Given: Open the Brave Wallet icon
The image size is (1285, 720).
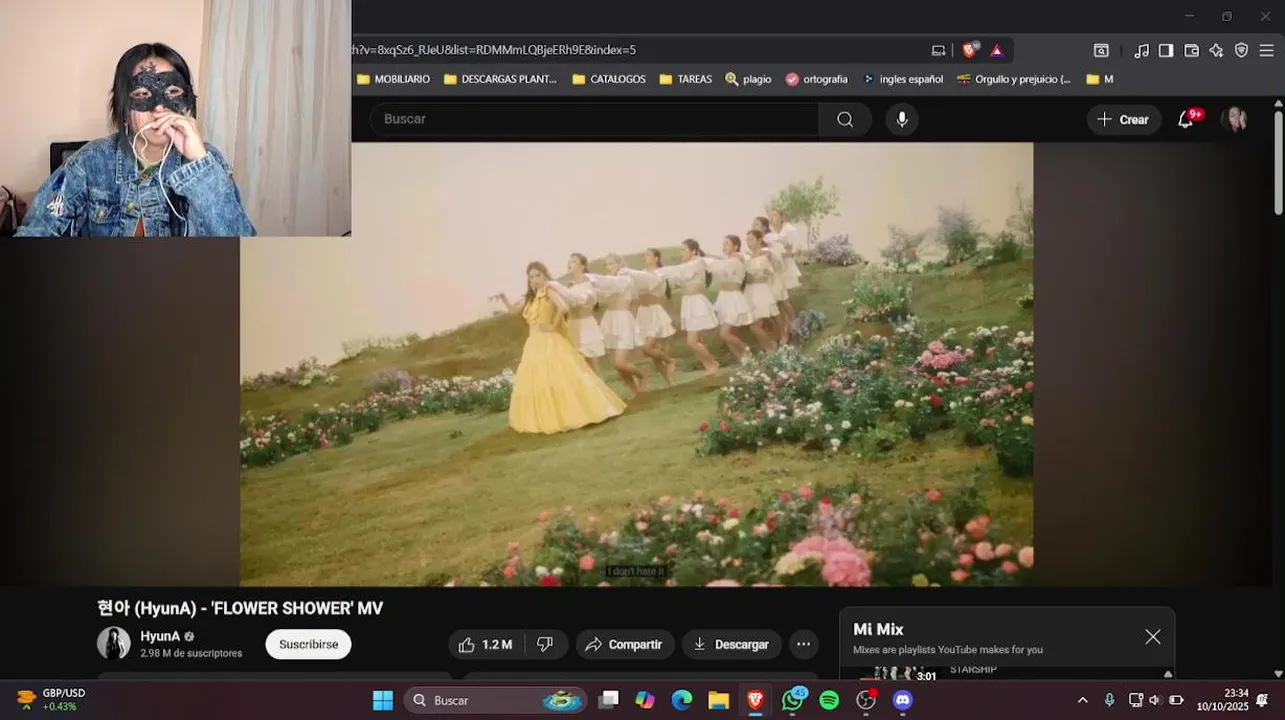Looking at the screenshot, I should (1191, 50).
